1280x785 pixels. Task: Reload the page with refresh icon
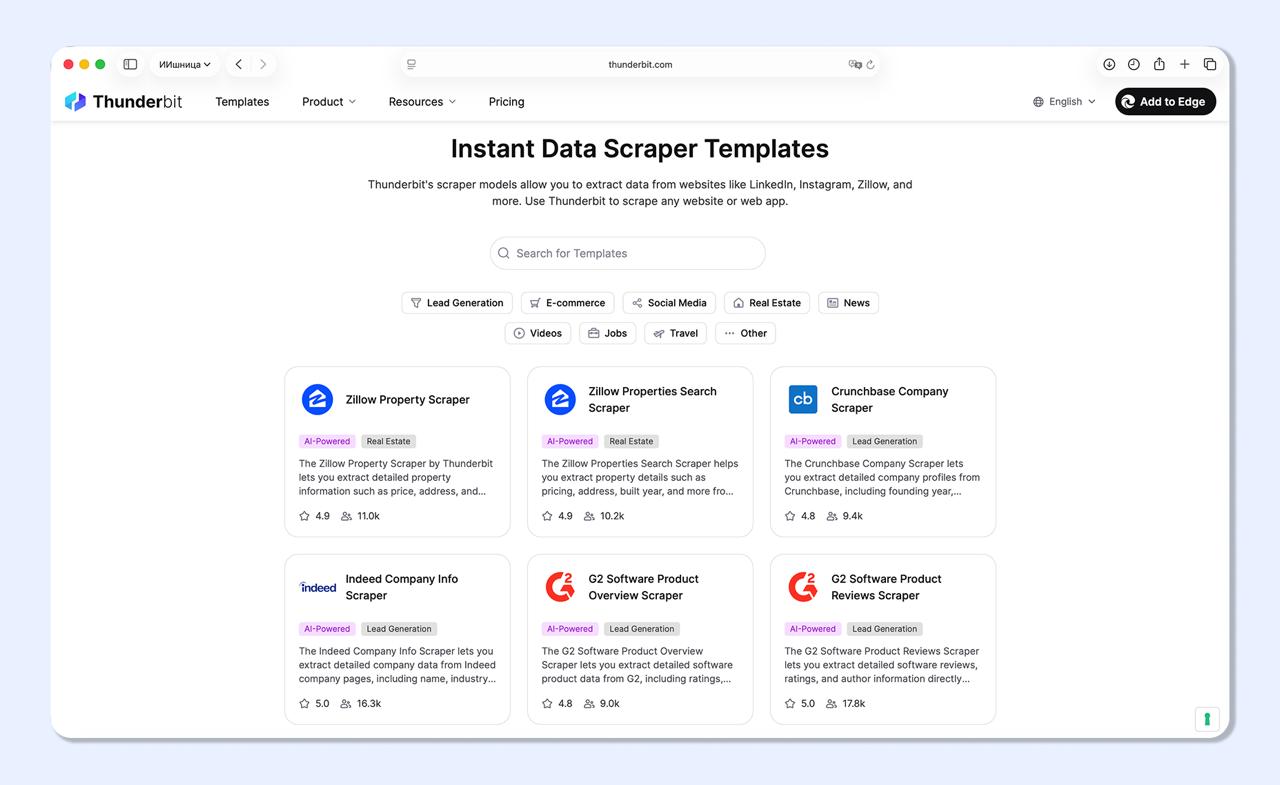click(871, 64)
